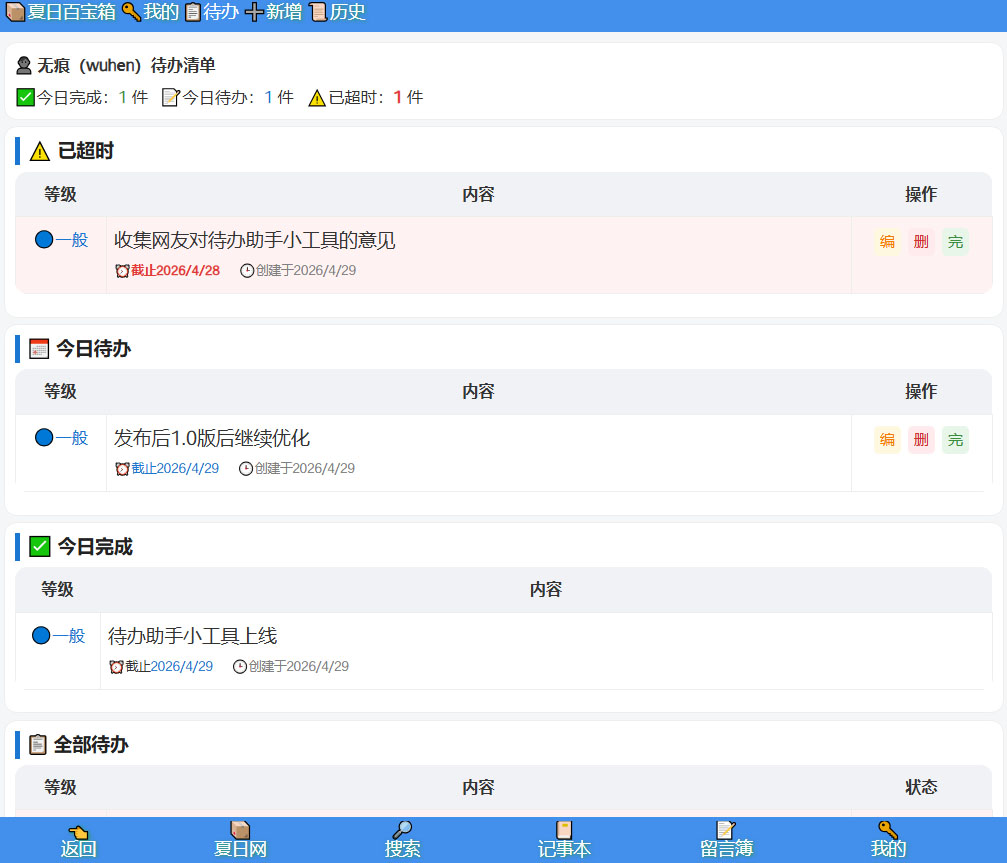Edit the overdue task 收集网友对待办助手小工具的意见

click(887, 242)
